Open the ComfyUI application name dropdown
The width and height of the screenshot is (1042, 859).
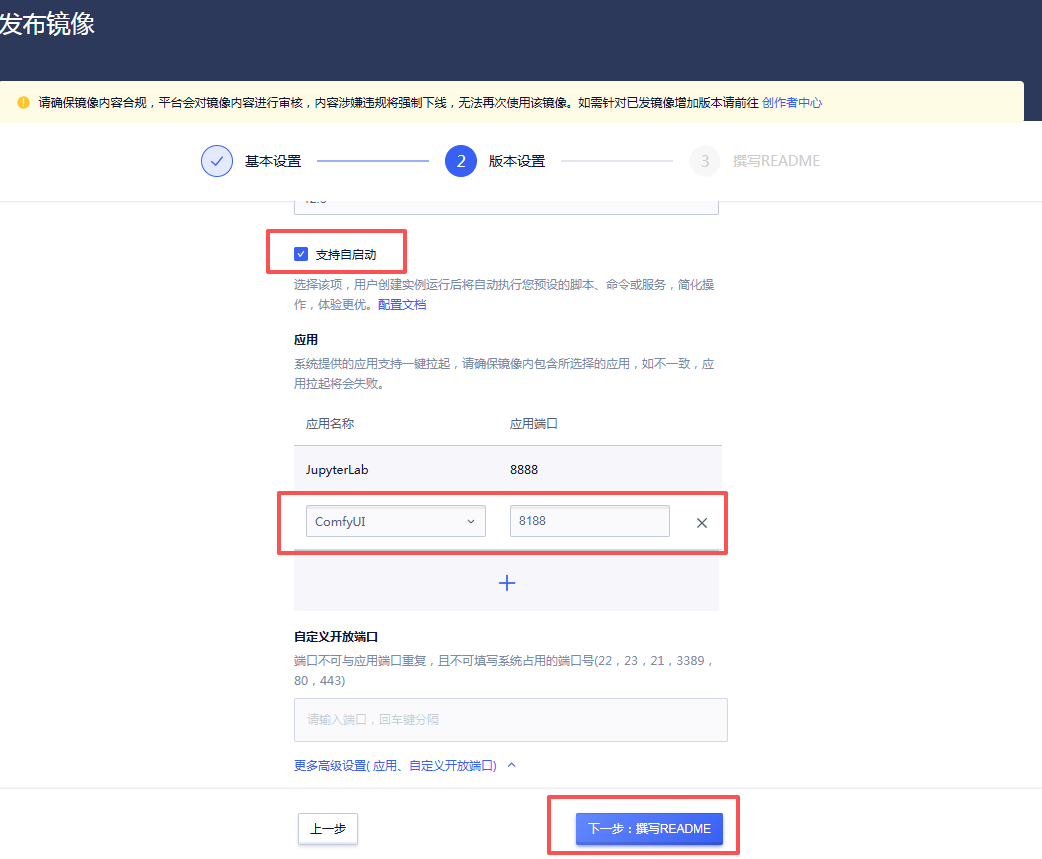coord(395,521)
